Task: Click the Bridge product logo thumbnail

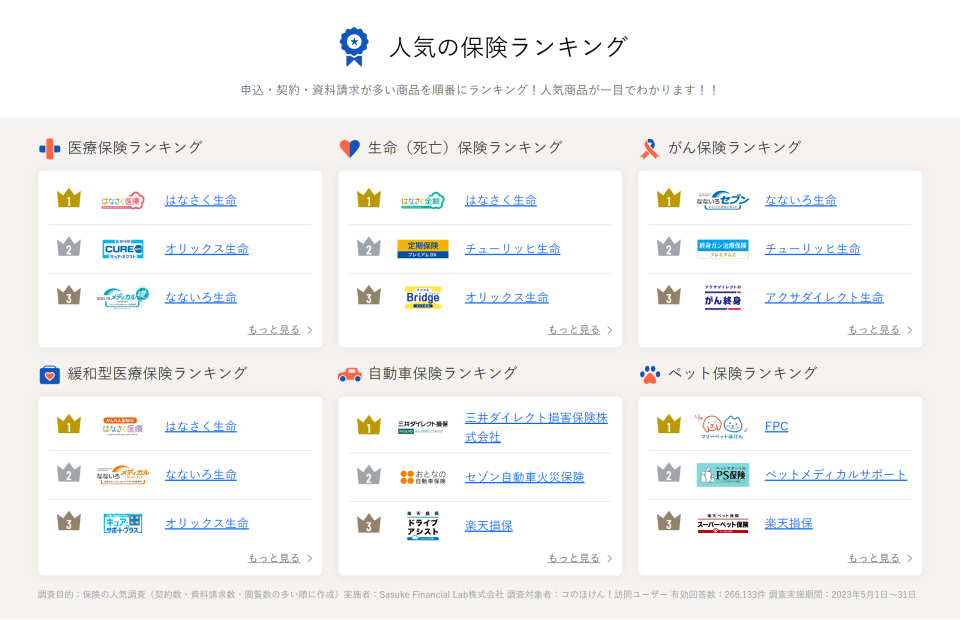Action: pos(423,298)
